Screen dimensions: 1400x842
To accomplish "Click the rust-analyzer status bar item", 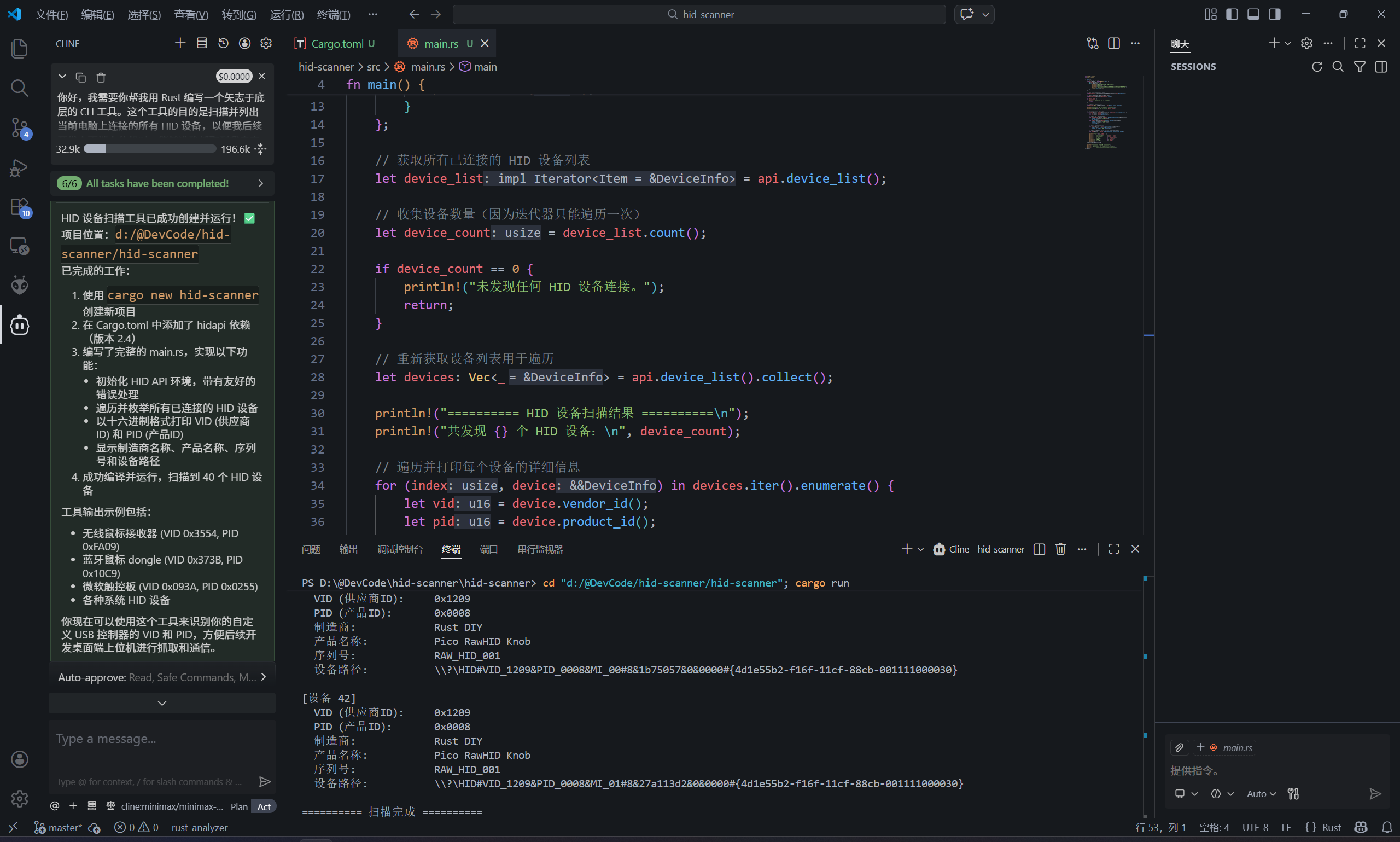I will pos(200,827).
